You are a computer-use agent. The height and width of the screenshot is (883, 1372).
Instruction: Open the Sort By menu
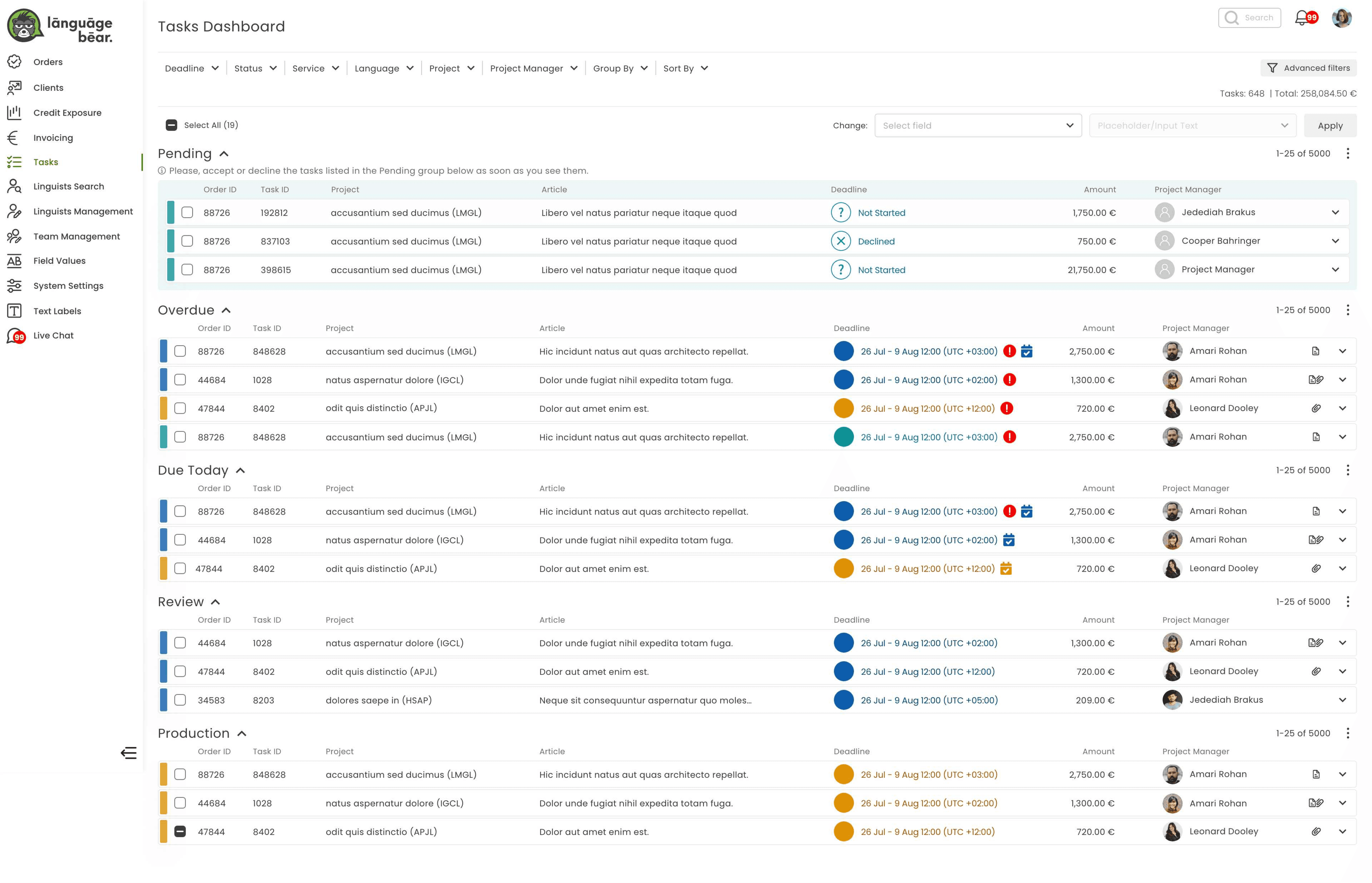coord(685,68)
